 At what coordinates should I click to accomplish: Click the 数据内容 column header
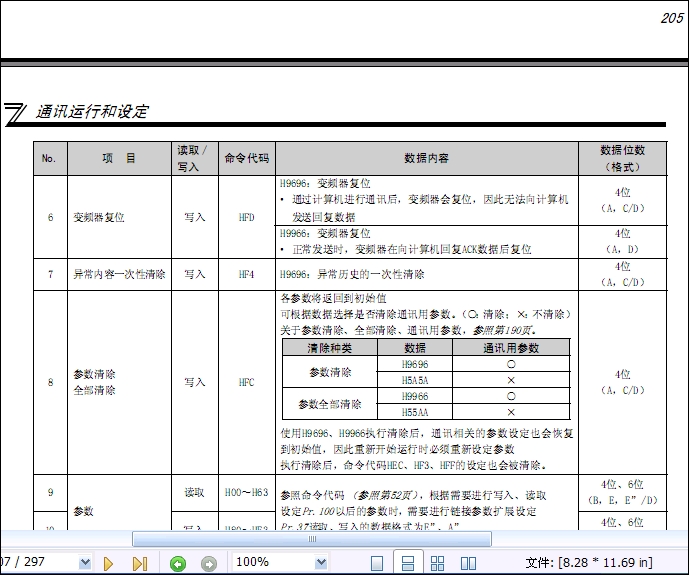click(x=426, y=158)
